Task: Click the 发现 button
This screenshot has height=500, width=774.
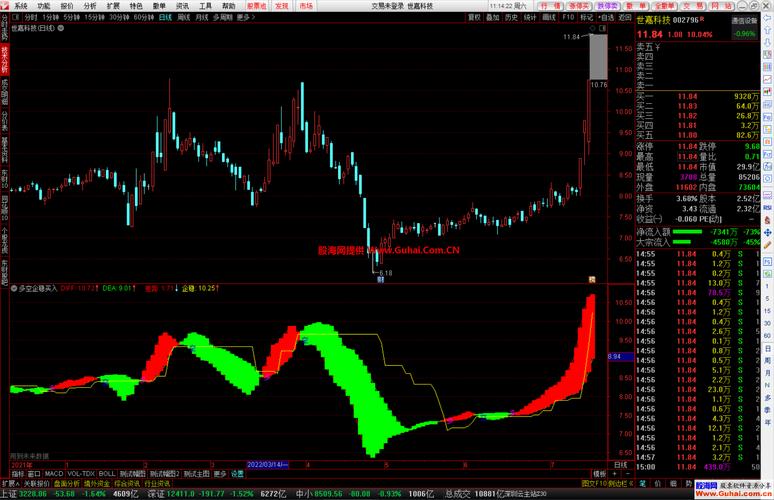Action: pyautogui.click(x=281, y=6)
